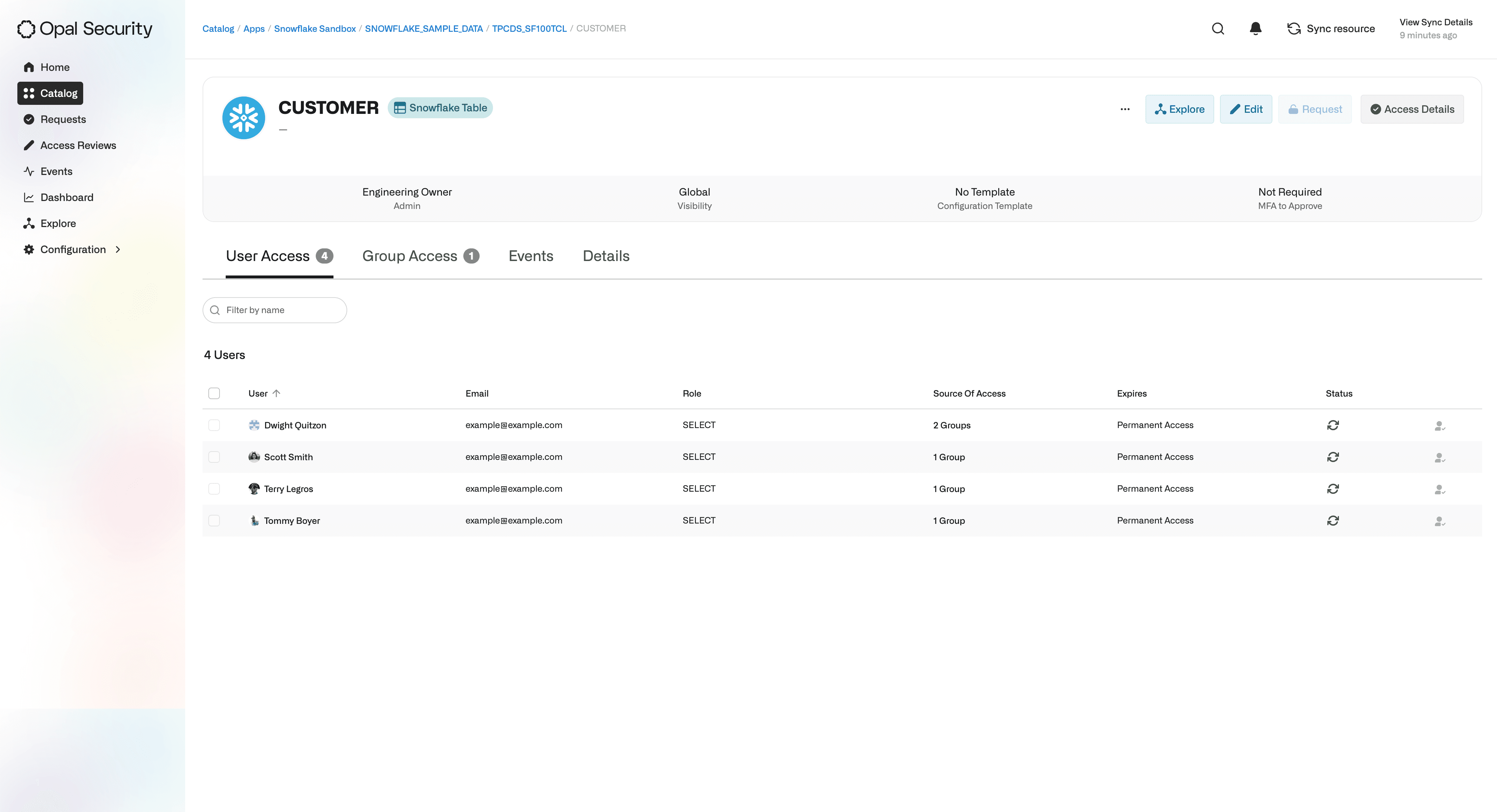Click the user action icon in Dwight Quitzon row
The image size is (1497, 812).
[1439, 426]
